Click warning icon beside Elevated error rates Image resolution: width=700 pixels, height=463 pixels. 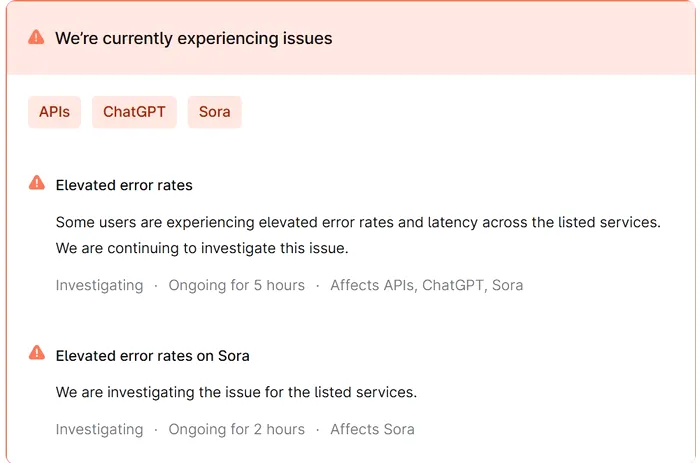click(37, 183)
